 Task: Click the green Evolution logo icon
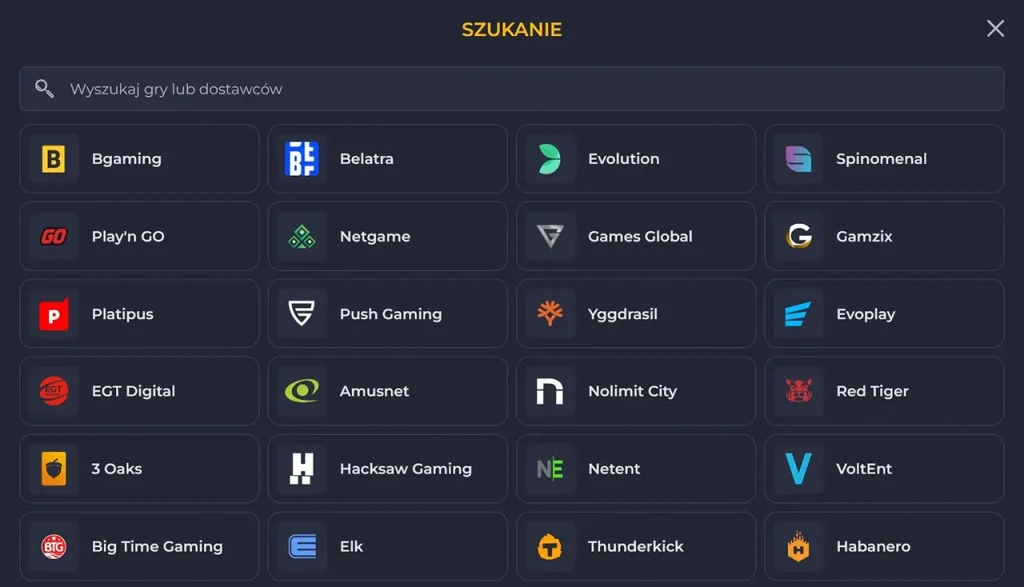549,159
